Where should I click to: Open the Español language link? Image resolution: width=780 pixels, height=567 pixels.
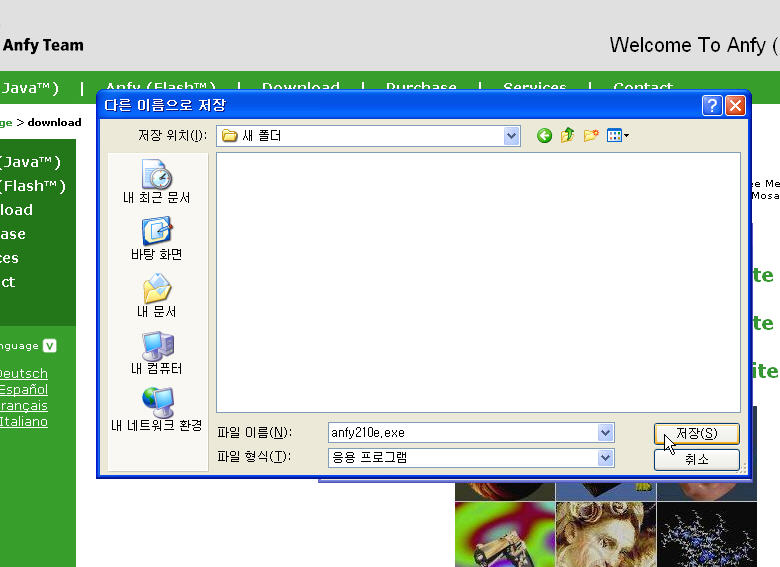pyautogui.click(x=23, y=389)
